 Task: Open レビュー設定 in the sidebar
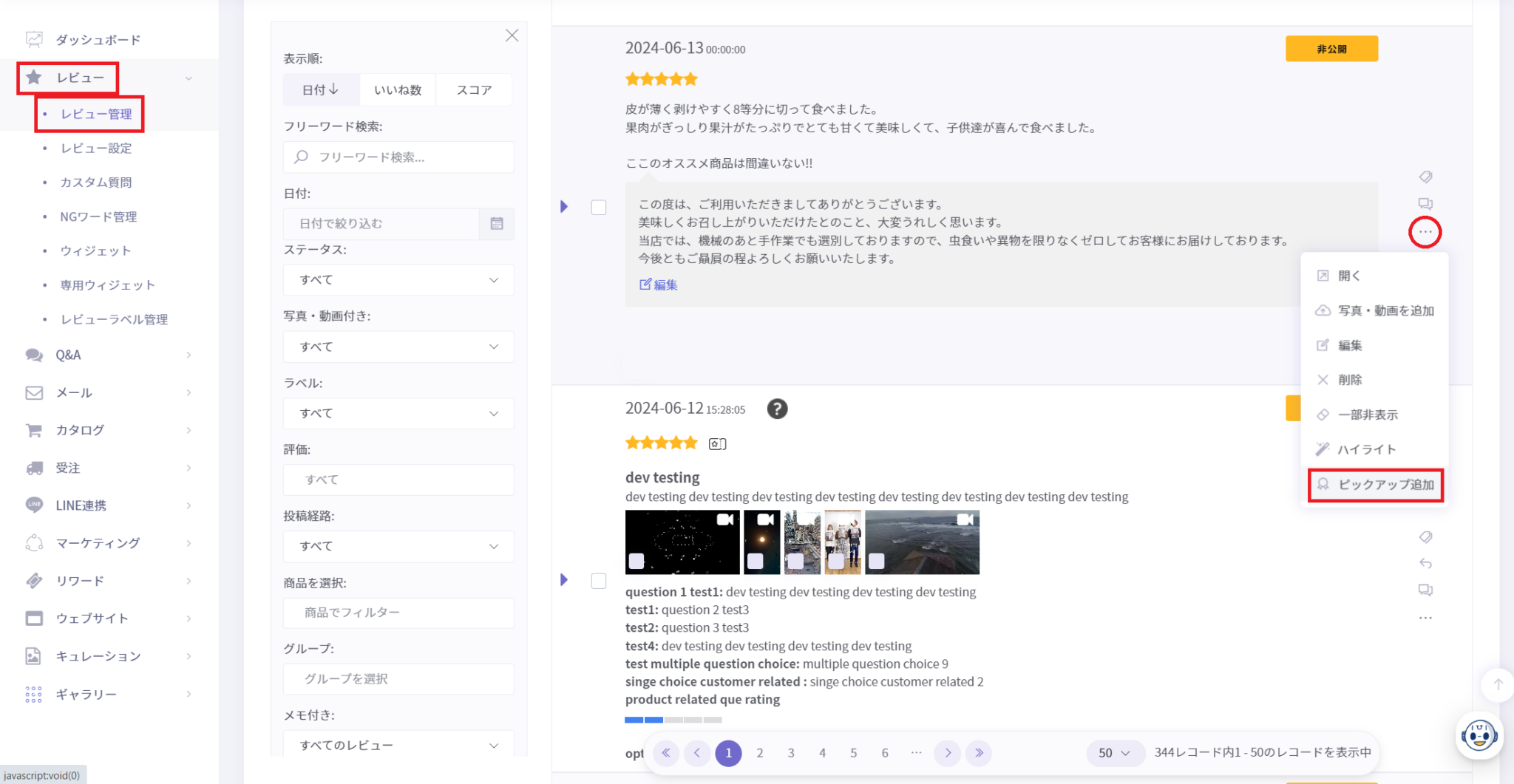[x=96, y=149]
